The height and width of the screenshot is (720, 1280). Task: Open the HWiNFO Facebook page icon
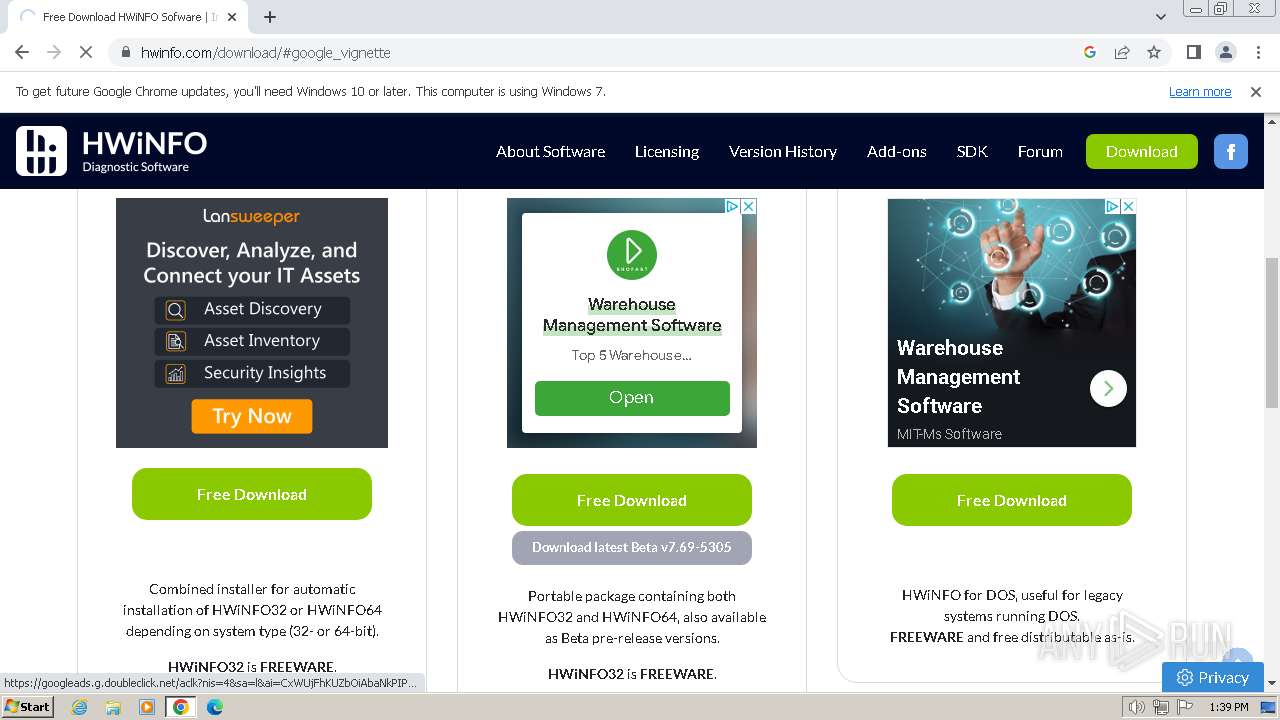click(1230, 152)
